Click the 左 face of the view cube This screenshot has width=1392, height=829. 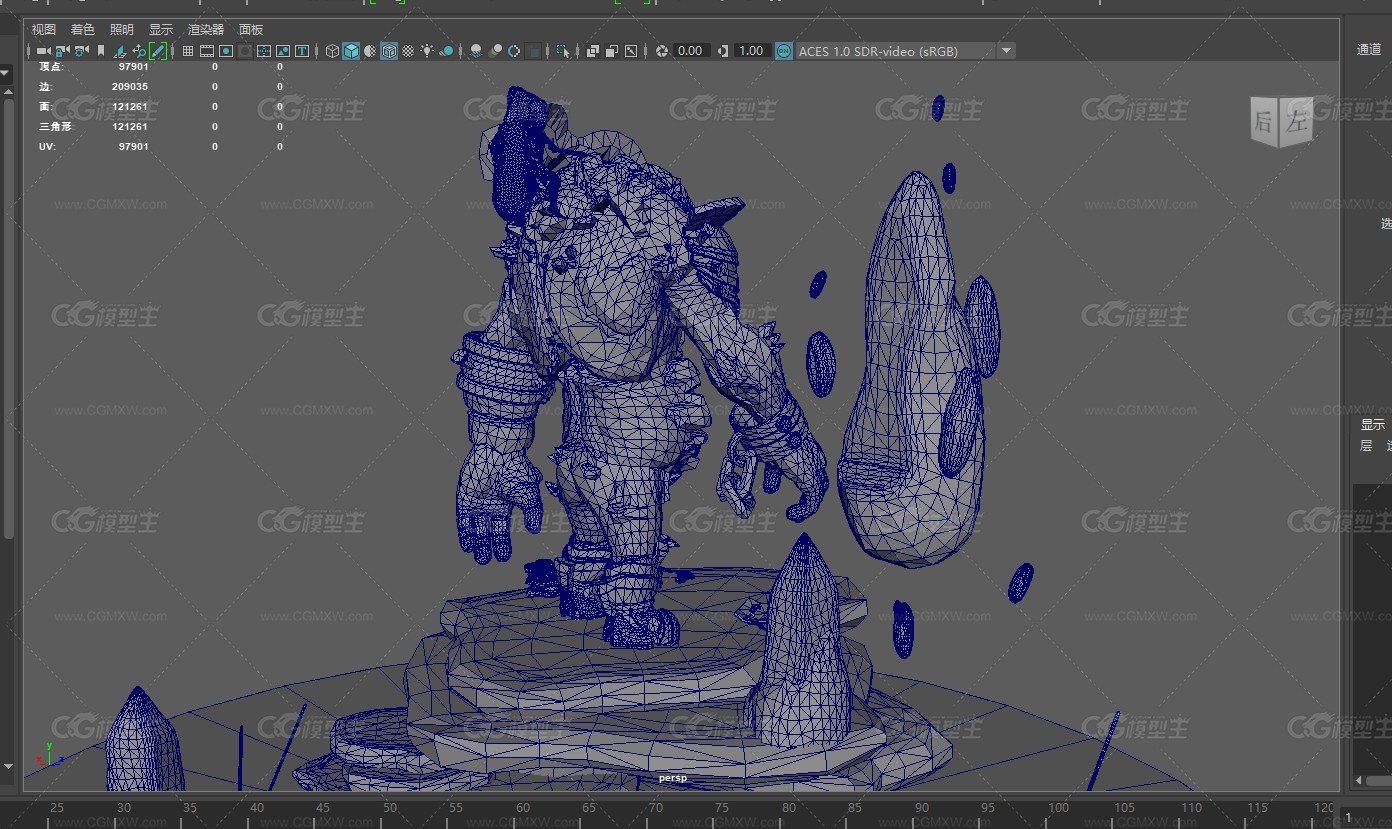(1297, 122)
